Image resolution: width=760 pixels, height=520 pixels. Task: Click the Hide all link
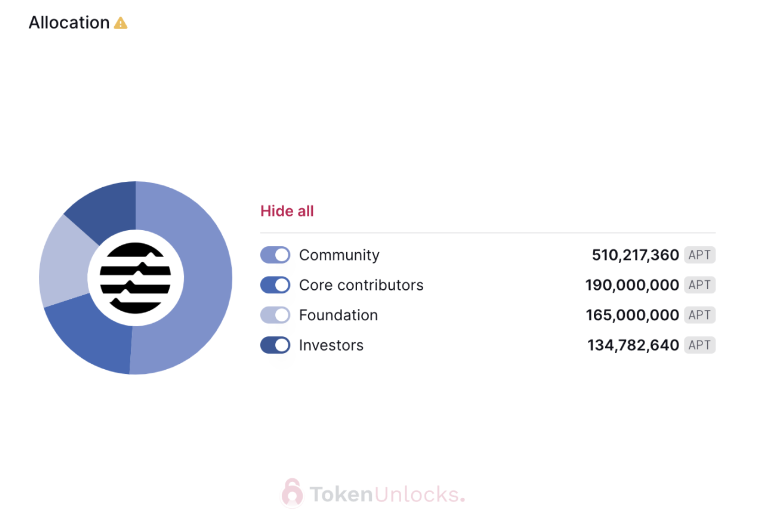pyautogui.click(x=287, y=211)
